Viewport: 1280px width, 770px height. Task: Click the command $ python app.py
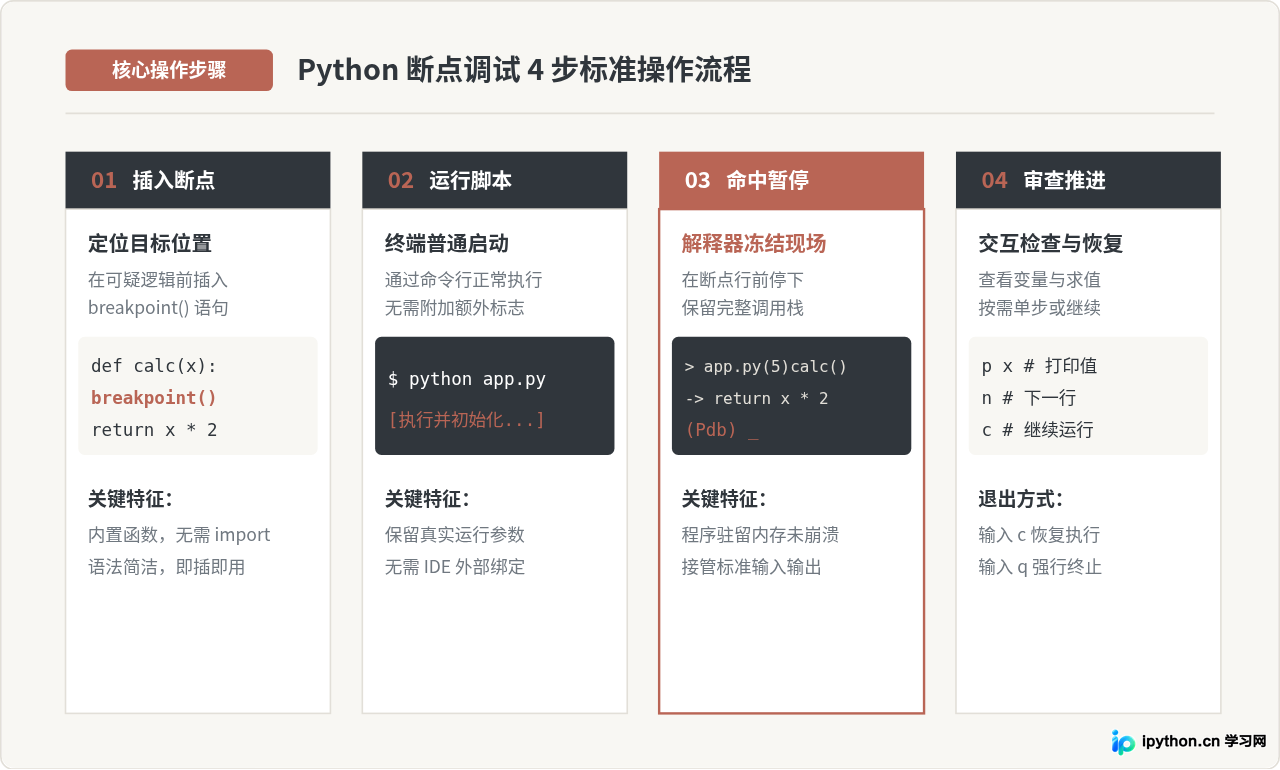pos(467,379)
